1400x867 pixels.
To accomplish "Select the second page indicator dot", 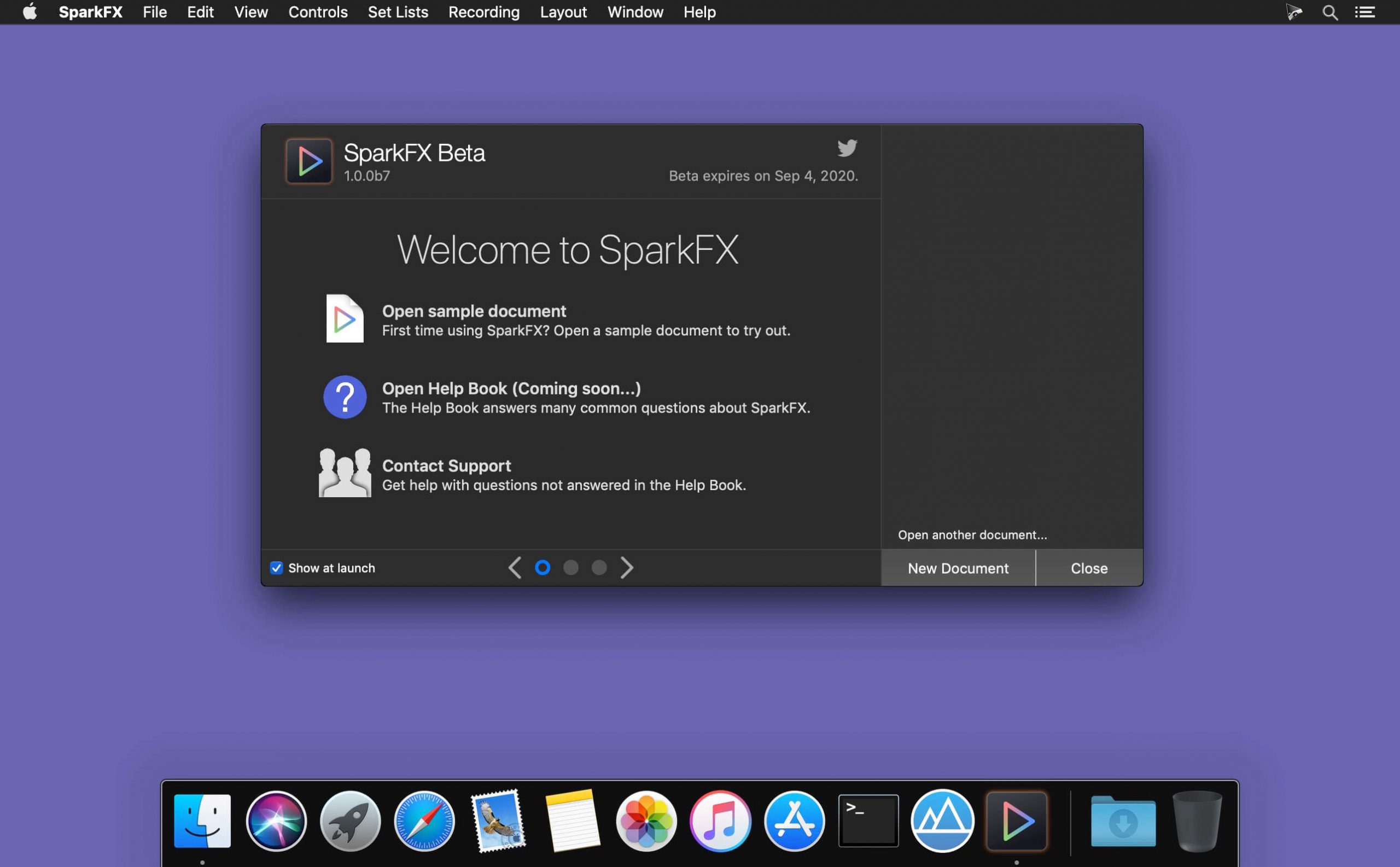I will pyautogui.click(x=570, y=568).
